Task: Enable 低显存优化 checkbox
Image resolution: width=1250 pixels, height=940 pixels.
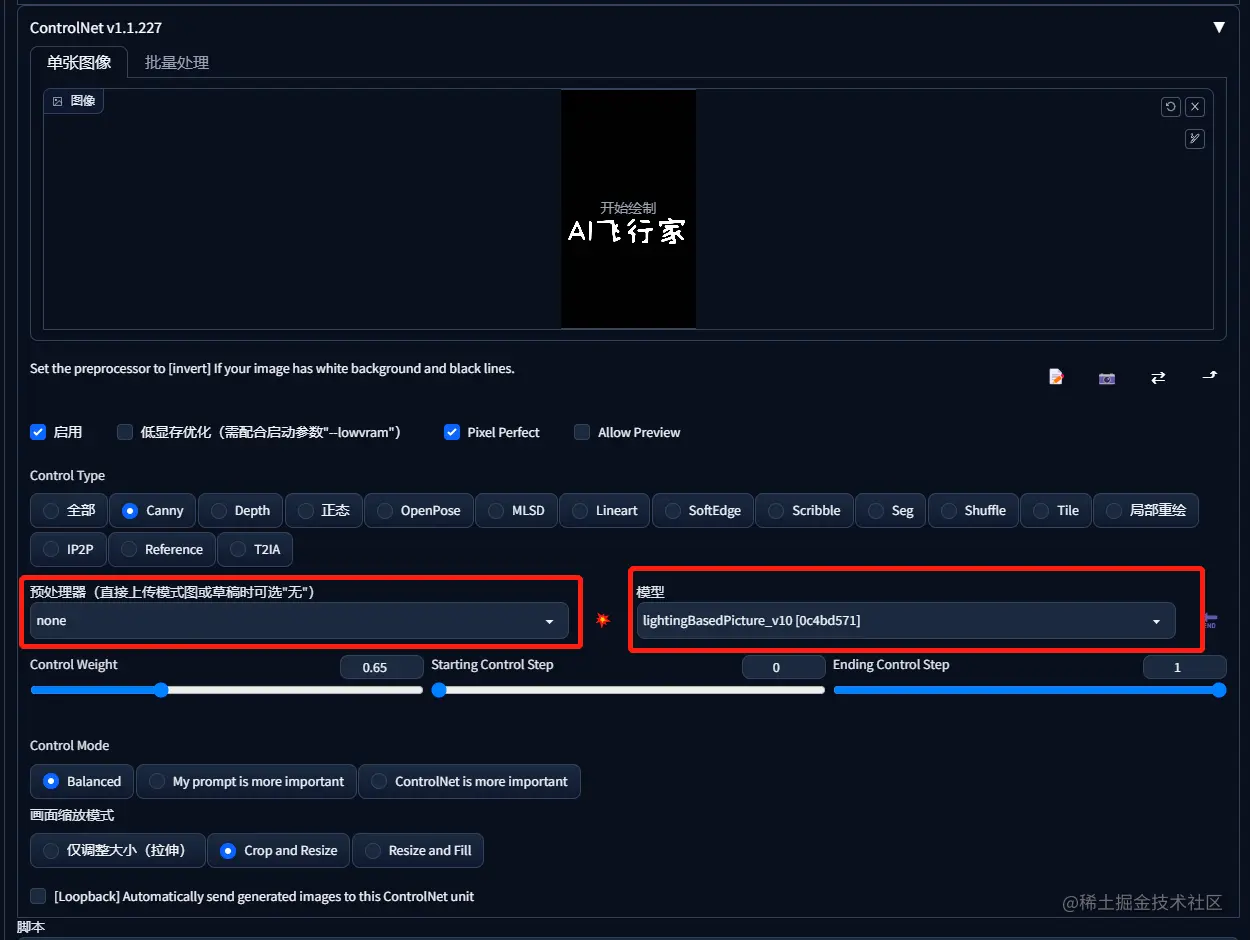Action: click(x=125, y=432)
